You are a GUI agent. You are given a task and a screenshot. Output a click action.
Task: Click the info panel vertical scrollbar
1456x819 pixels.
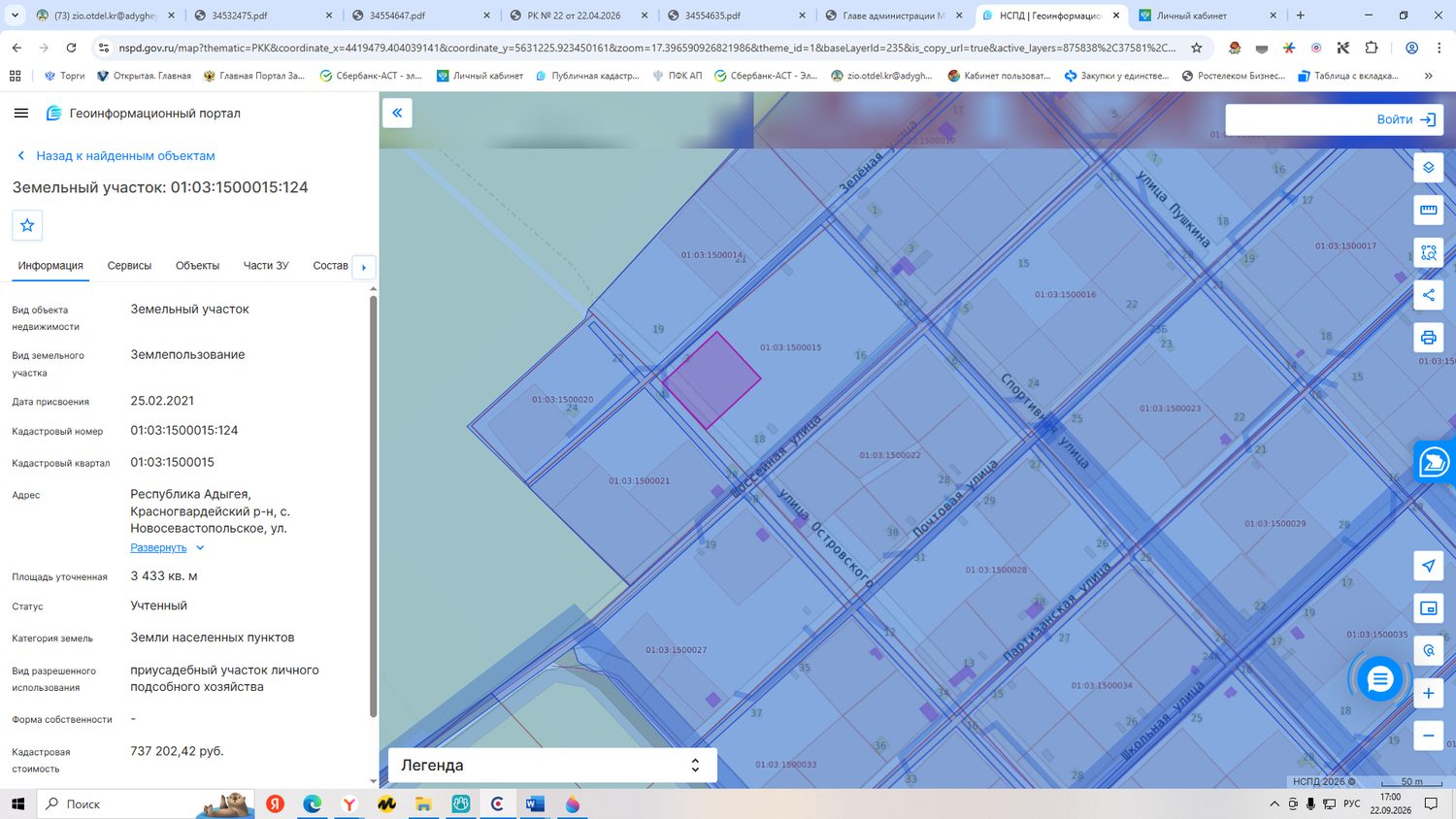tap(373, 505)
